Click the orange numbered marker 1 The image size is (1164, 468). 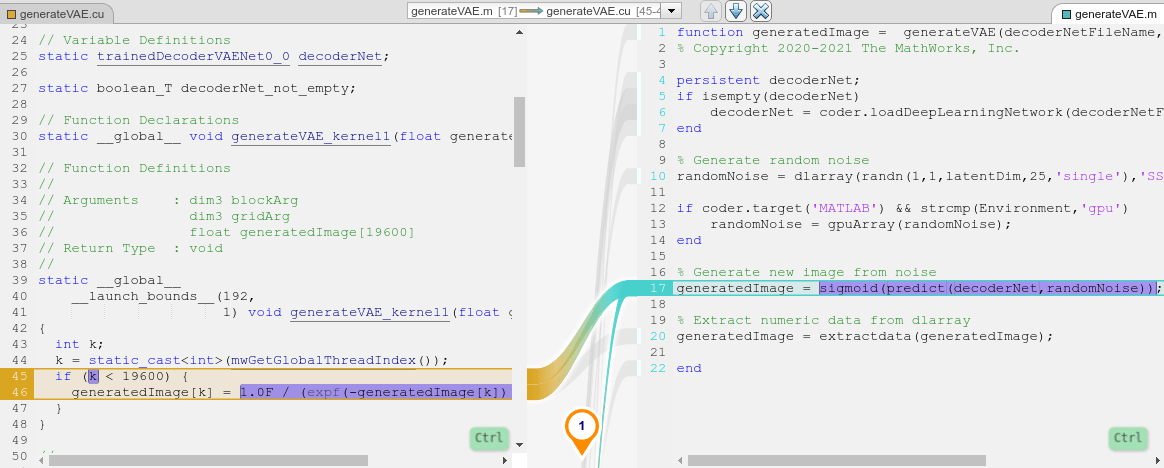(581, 427)
